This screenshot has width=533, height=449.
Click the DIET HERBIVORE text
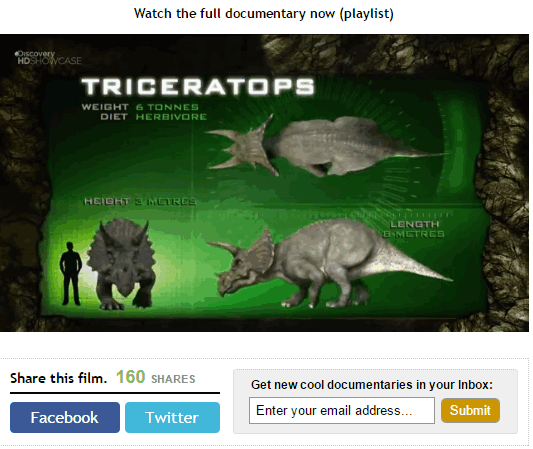coord(153,117)
